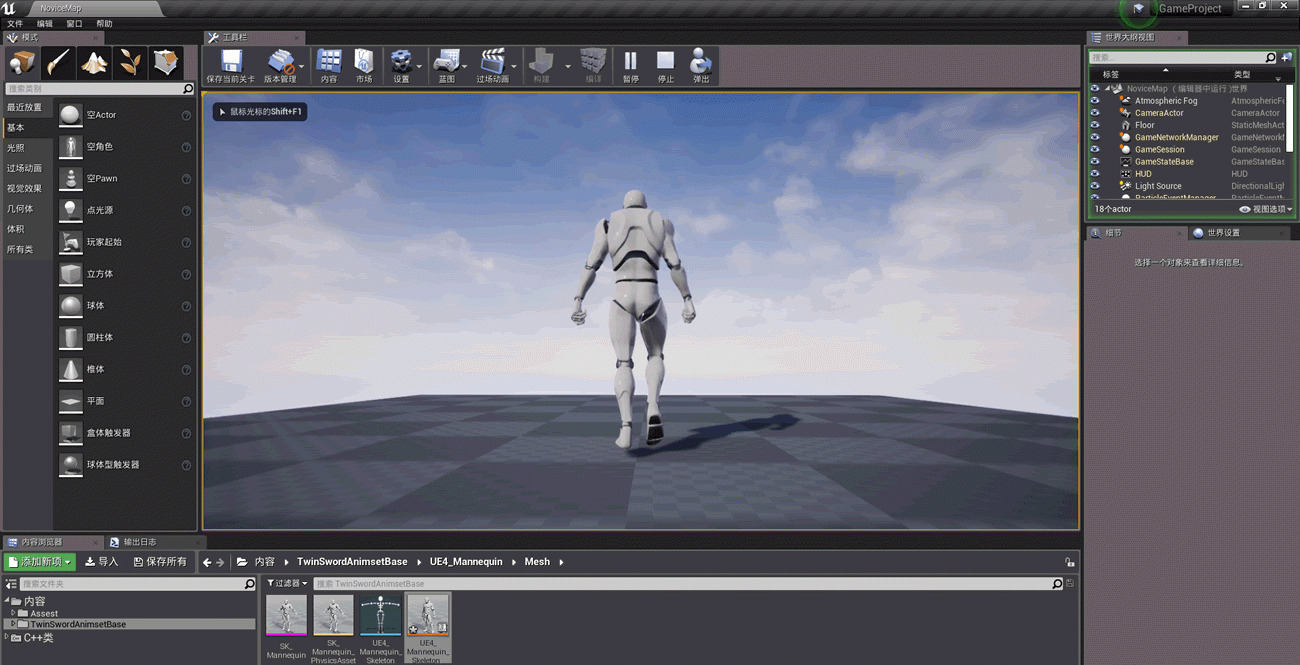The image size is (1300, 665).
Task: Select the Point Light (点光源) item
Action: tap(125, 210)
